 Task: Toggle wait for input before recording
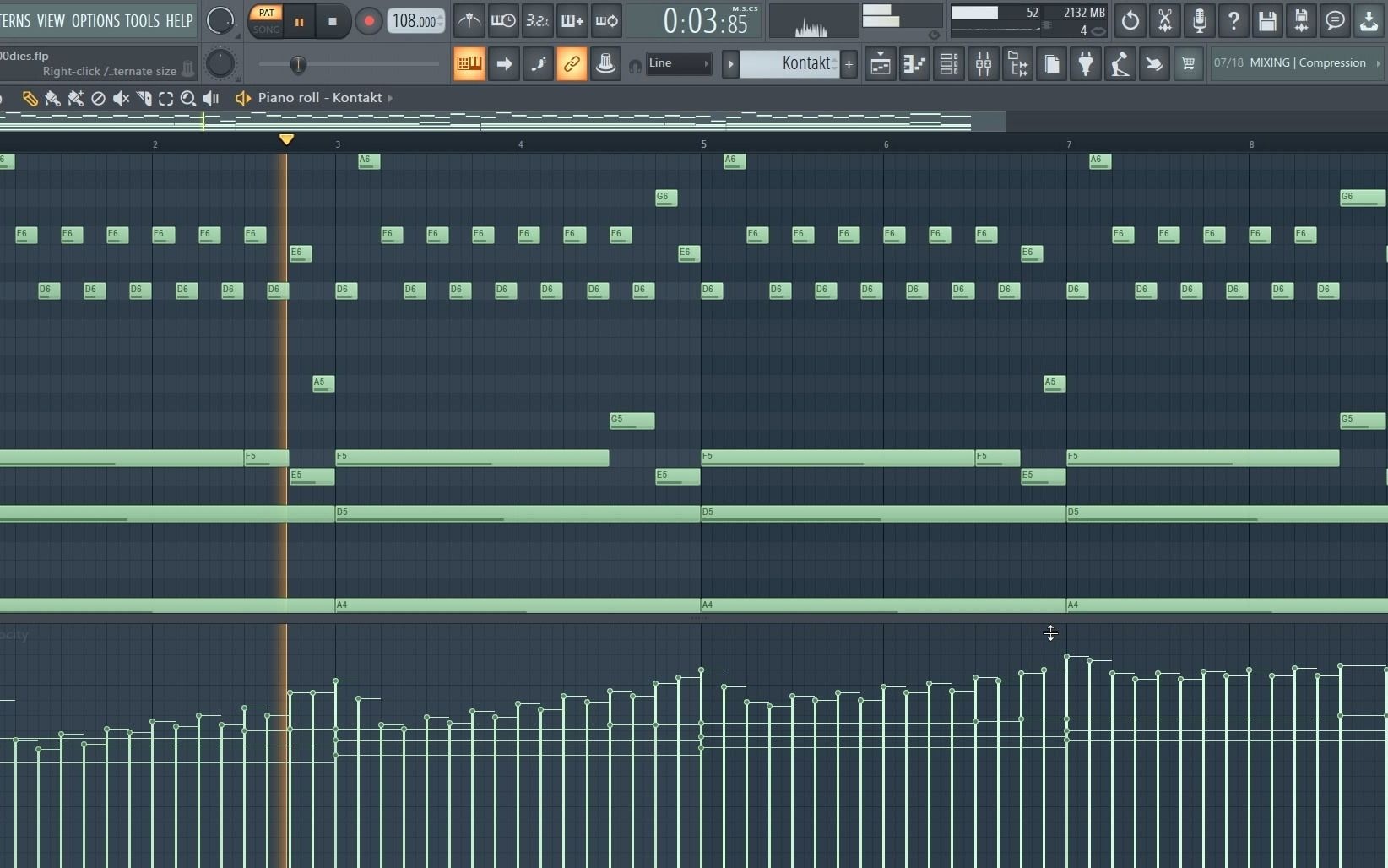tap(503, 20)
